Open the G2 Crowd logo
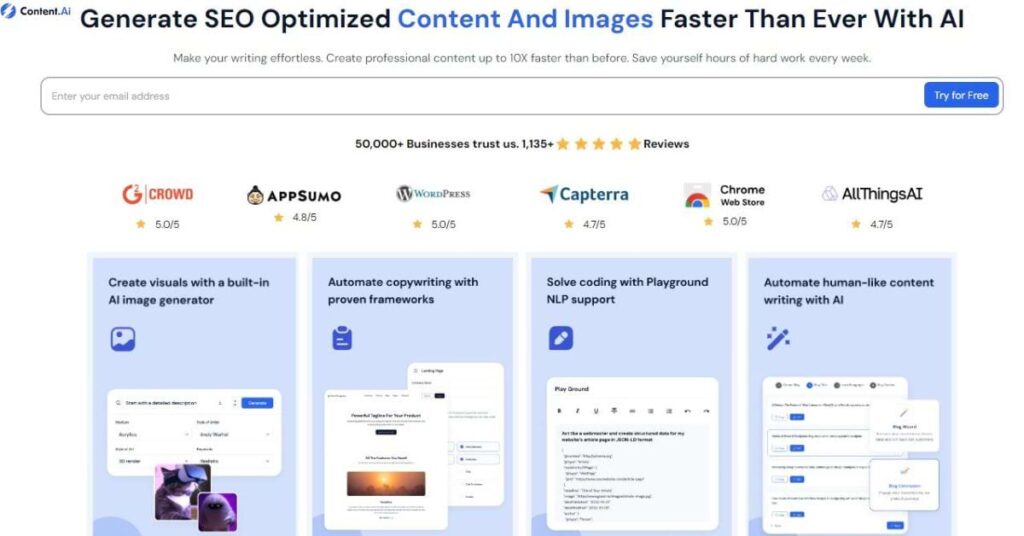 (158, 194)
